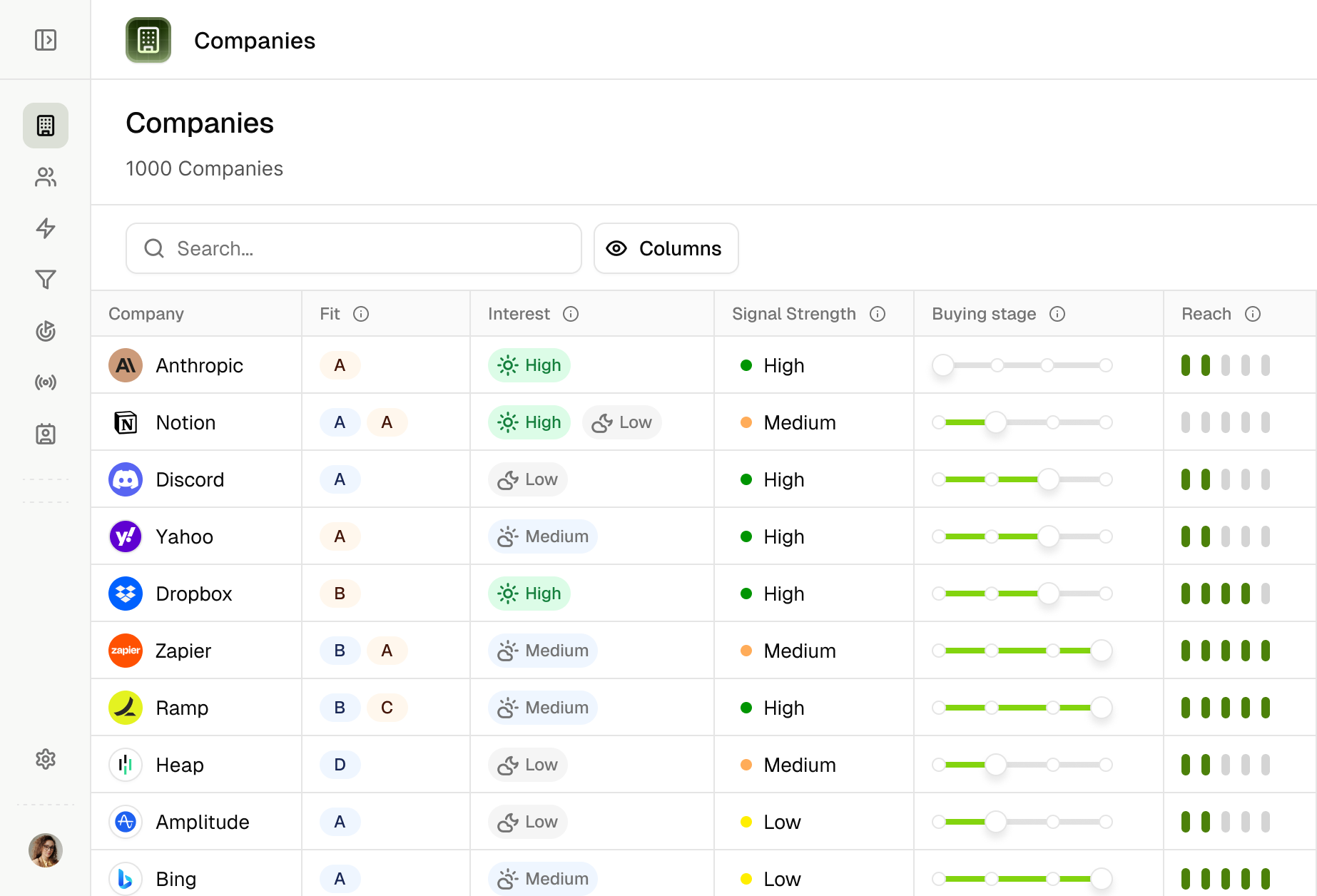The height and width of the screenshot is (896, 1317).
Task: Open the Columns visibility button
Action: [666, 248]
